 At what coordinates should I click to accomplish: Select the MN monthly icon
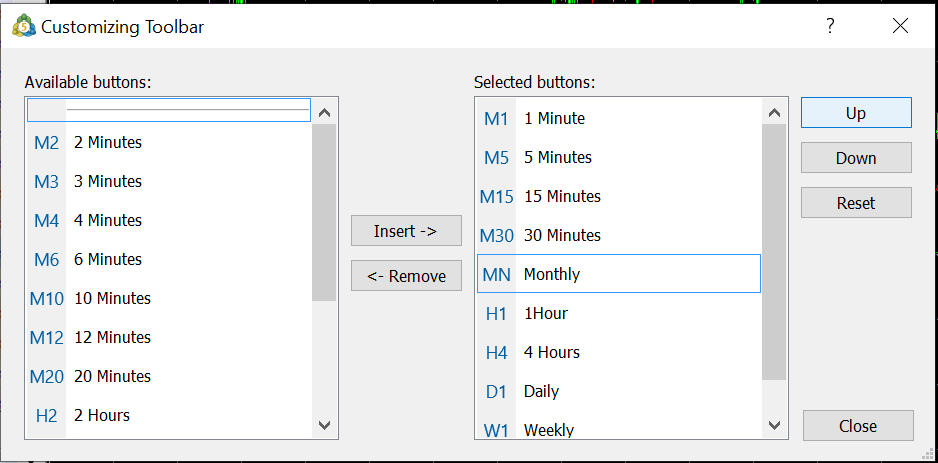tap(496, 275)
